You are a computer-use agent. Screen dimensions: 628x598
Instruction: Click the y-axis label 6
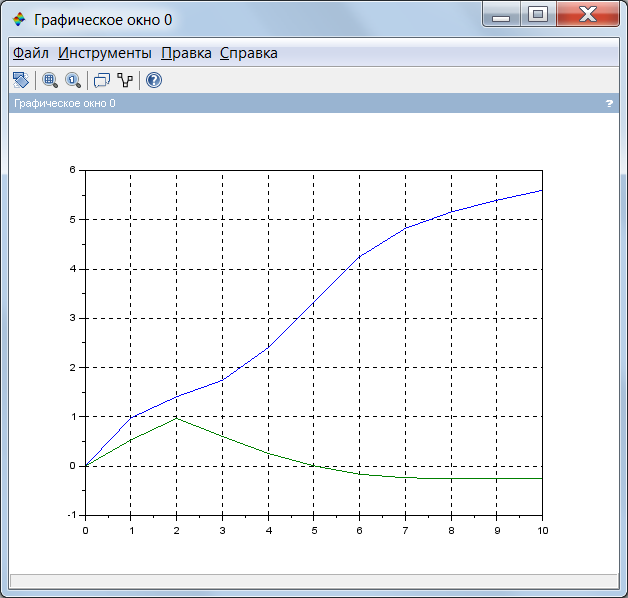[x=72, y=170]
